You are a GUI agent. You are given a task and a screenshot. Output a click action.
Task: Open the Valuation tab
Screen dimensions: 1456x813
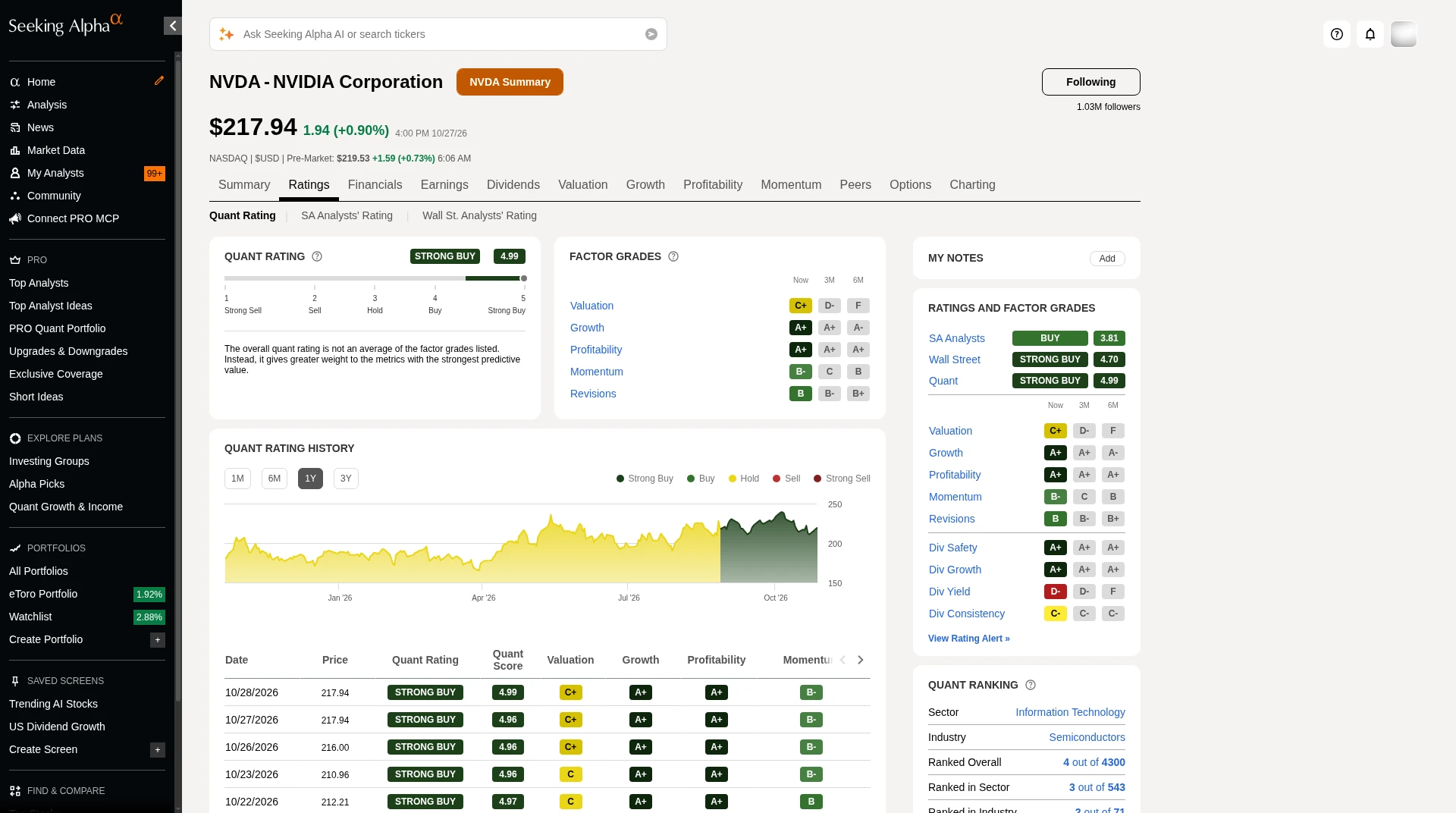tap(583, 185)
